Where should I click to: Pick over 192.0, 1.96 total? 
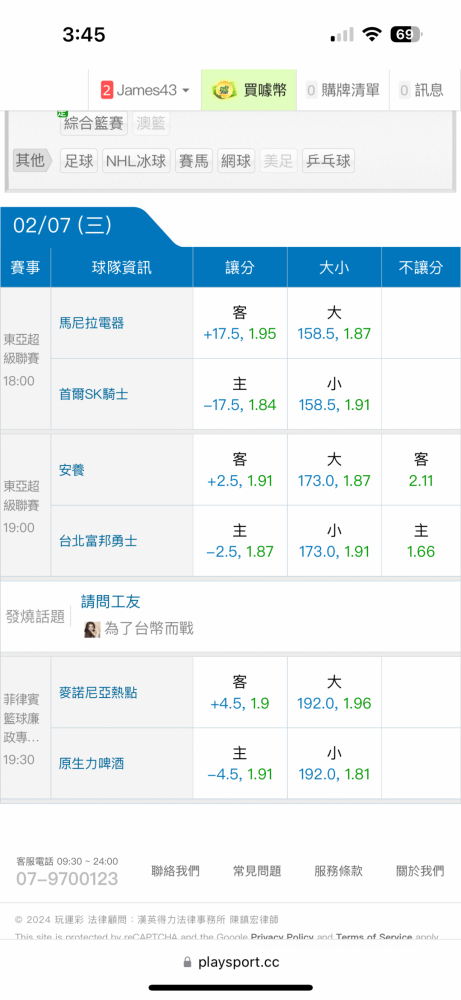[x=334, y=693]
